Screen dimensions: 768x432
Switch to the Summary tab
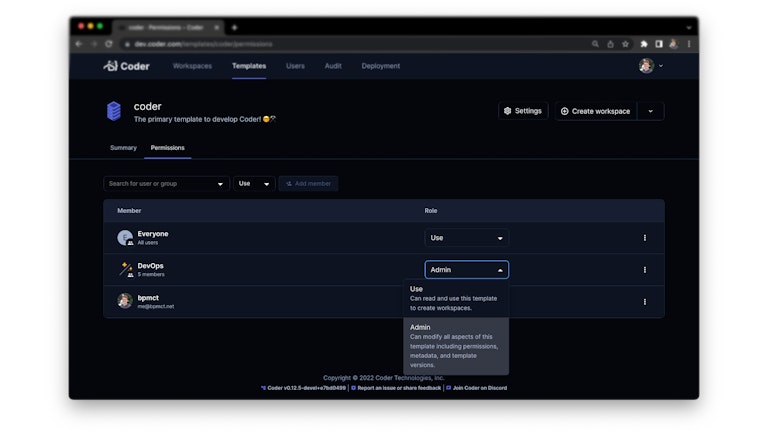tap(123, 147)
